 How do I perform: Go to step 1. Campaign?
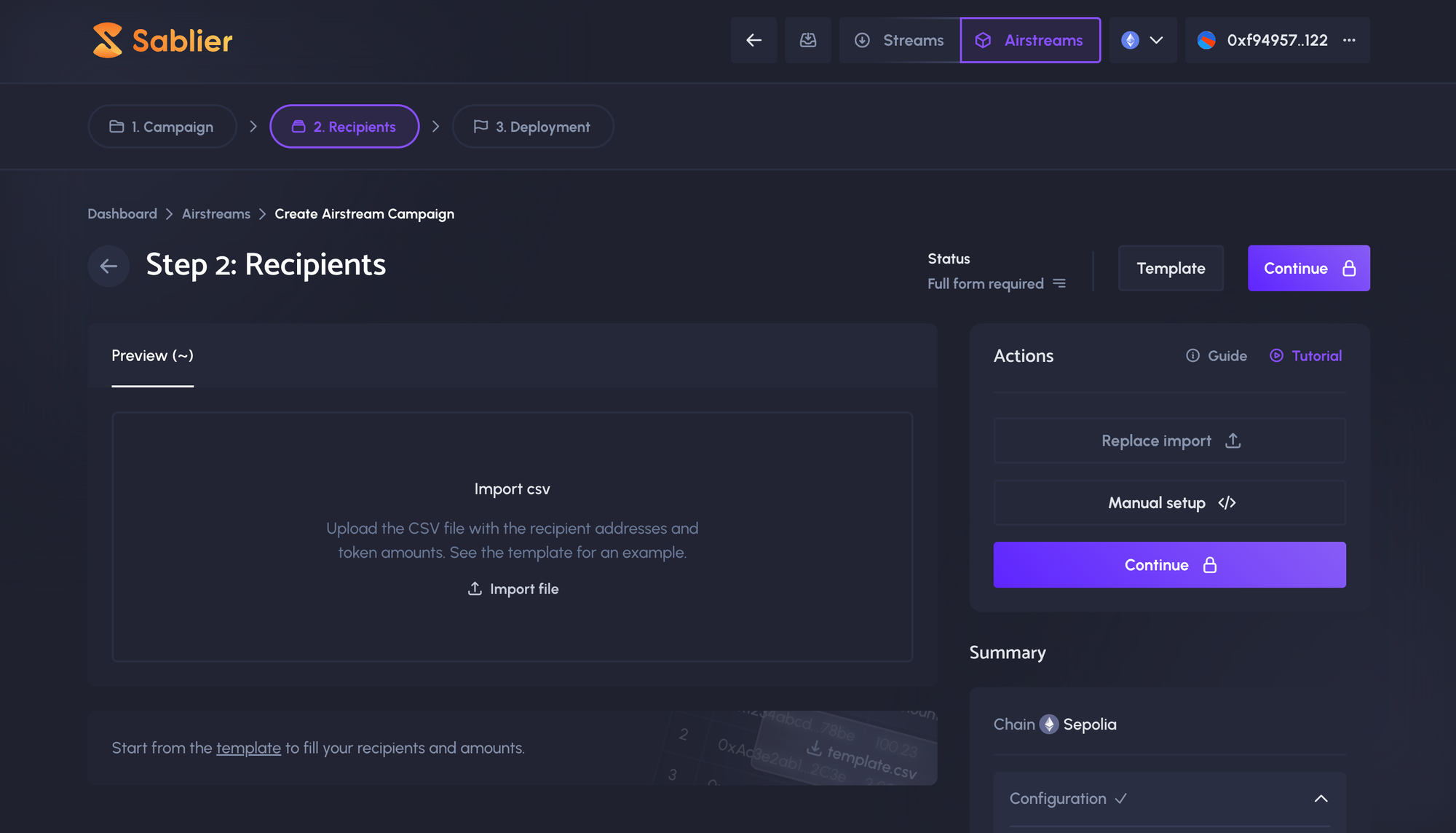coord(162,127)
